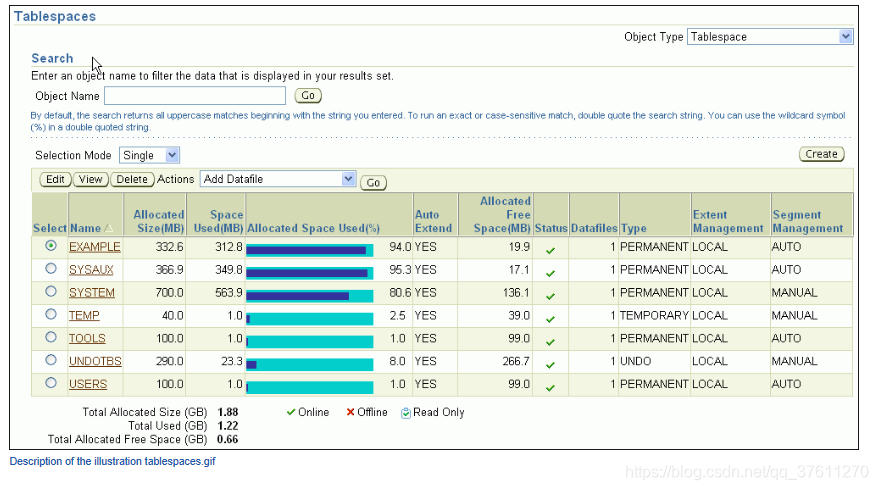Select the USERS tablespace radio button
The width and height of the screenshot is (878, 490).
[x=51, y=383]
